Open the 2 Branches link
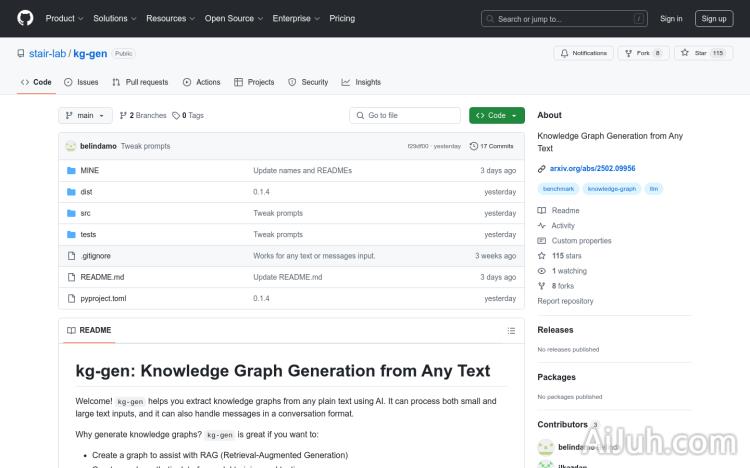Viewport: 750px width, 468px height. pyautogui.click(x=143, y=116)
